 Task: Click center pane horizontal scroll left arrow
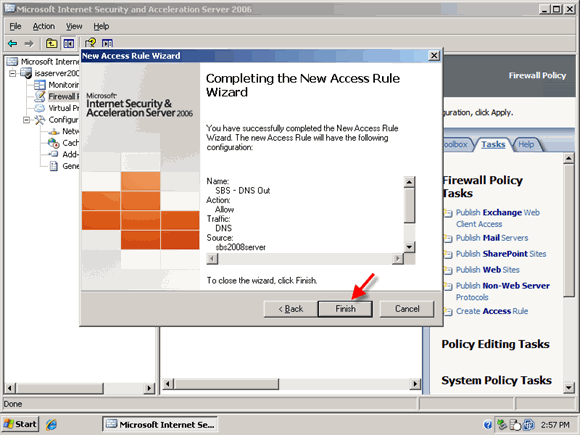tap(168, 384)
